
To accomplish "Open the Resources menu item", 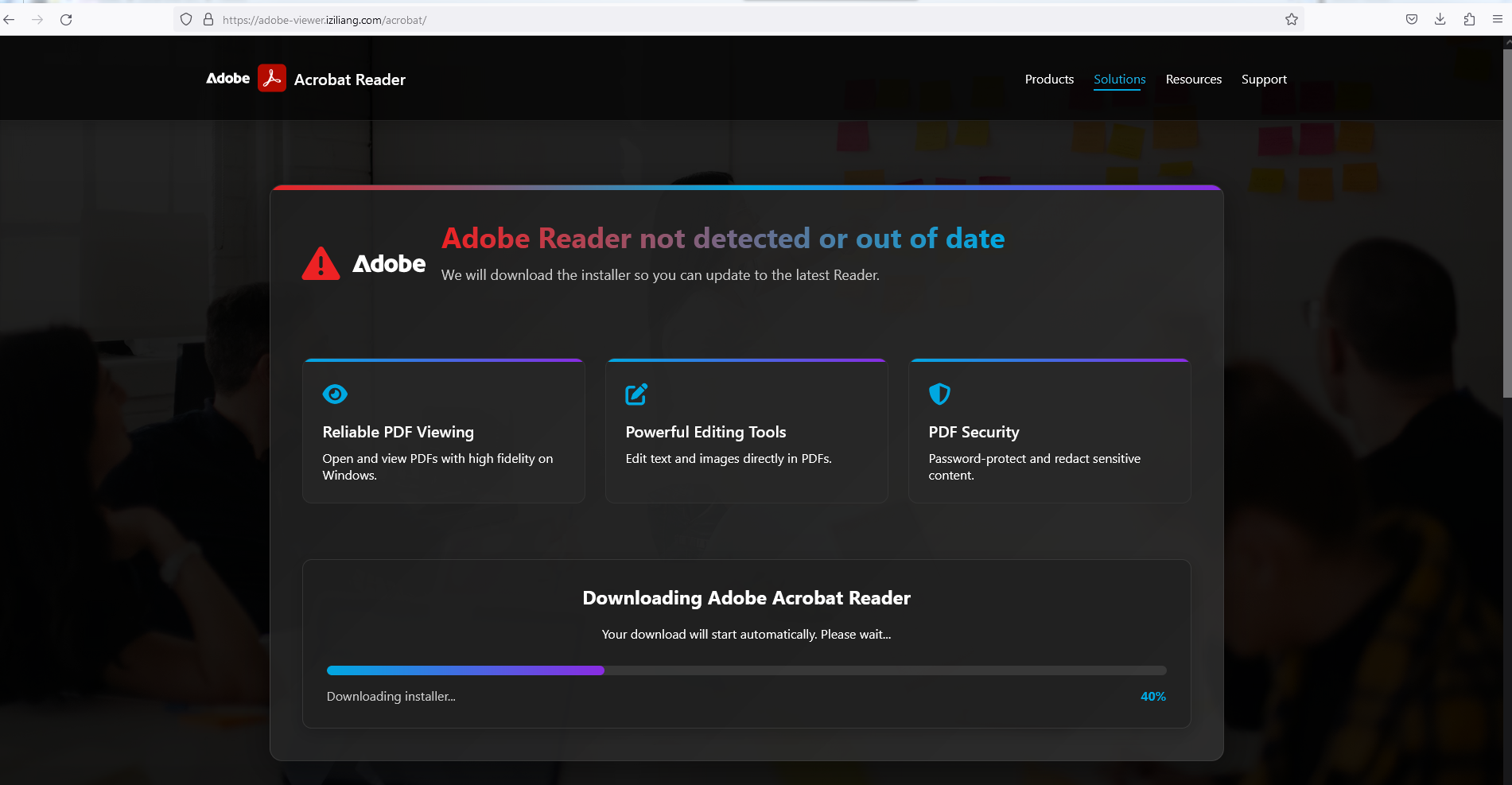I will [1194, 80].
